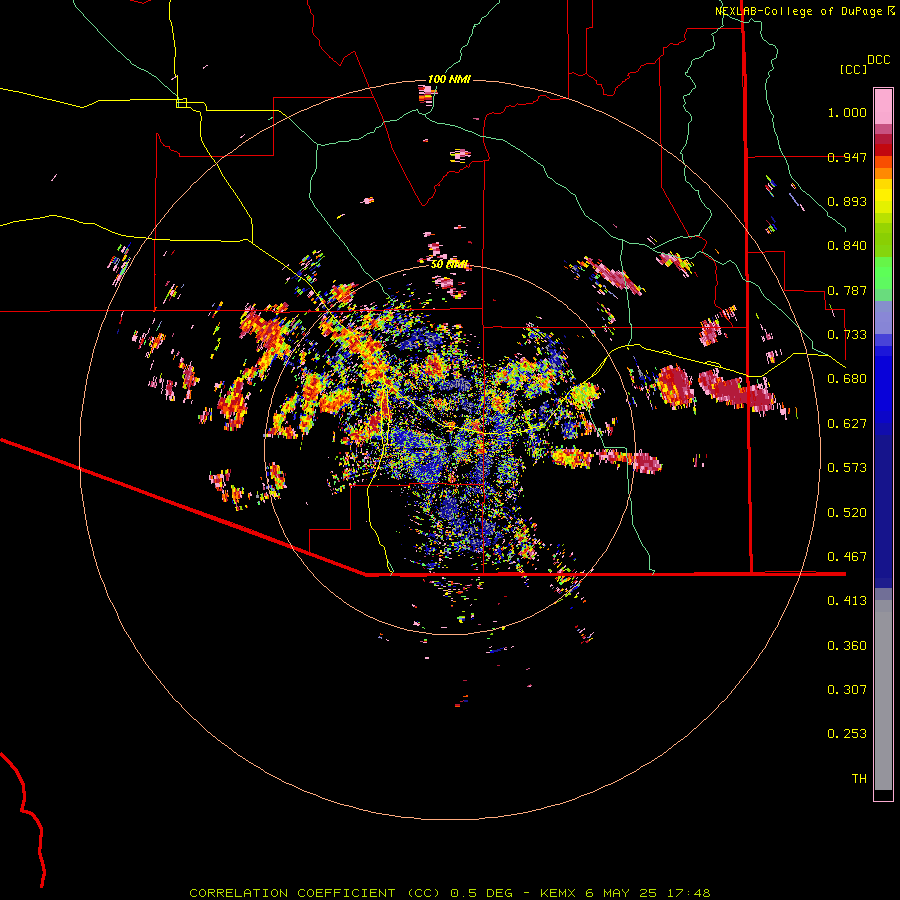Screen dimensions: 900x900
Task: Click the 0.893 scale value
Action: [847, 201]
